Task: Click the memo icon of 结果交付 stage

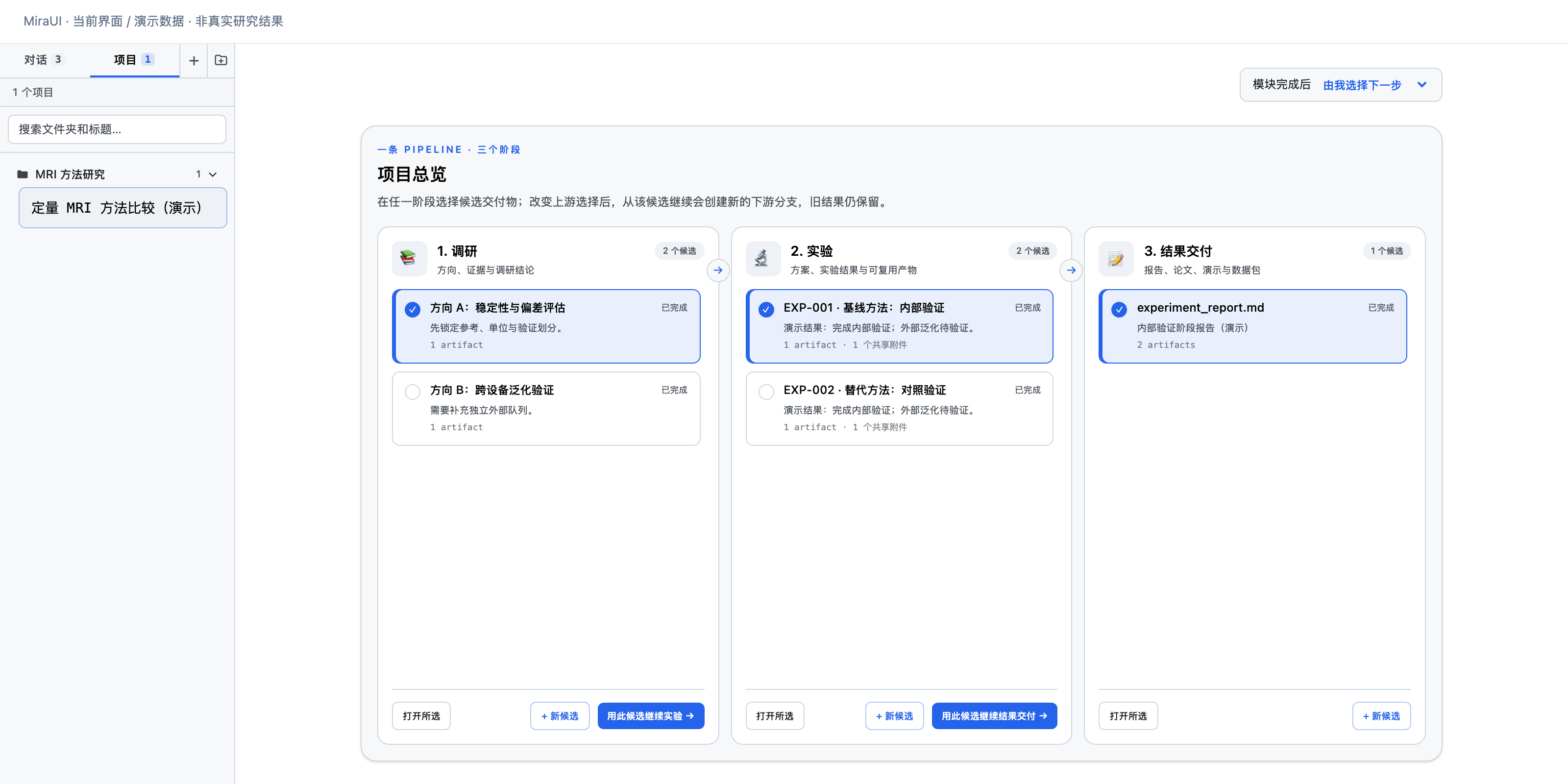Action: 1116,259
